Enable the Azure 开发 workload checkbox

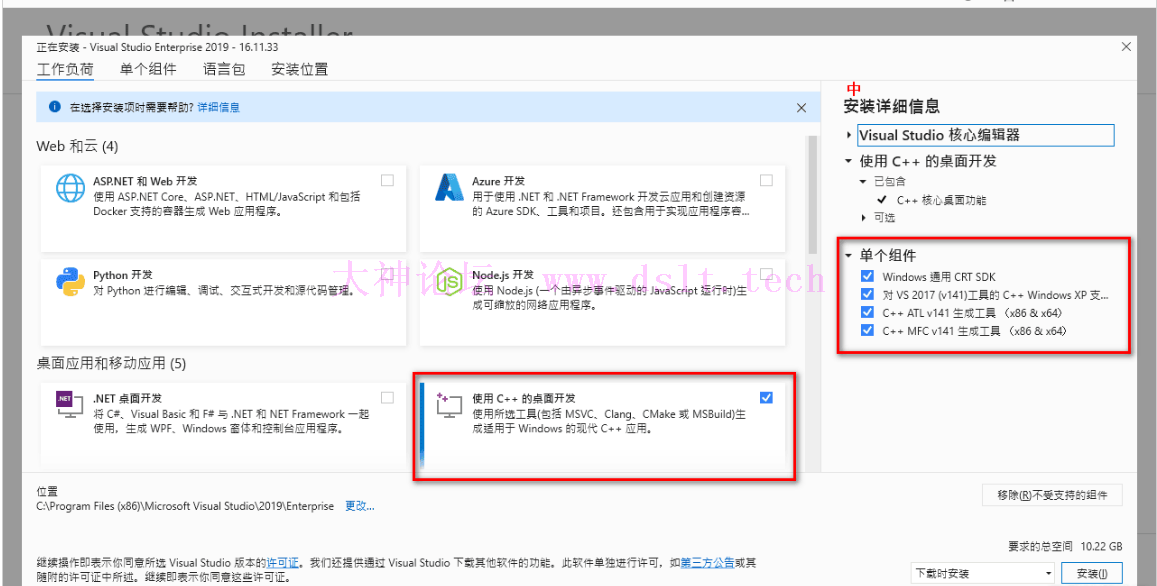(x=766, y=180)
